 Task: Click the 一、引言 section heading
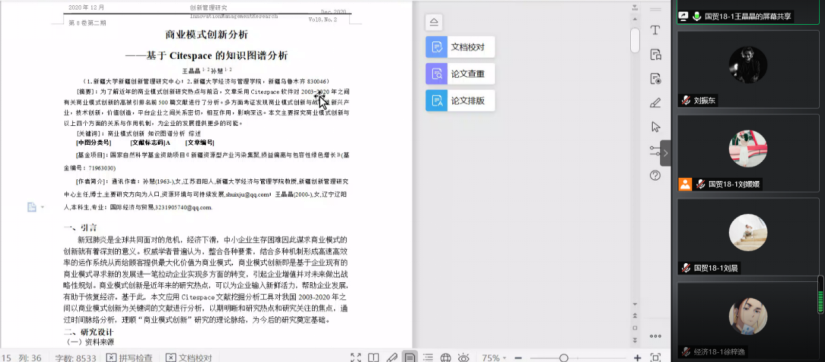[x=80, y=228]
